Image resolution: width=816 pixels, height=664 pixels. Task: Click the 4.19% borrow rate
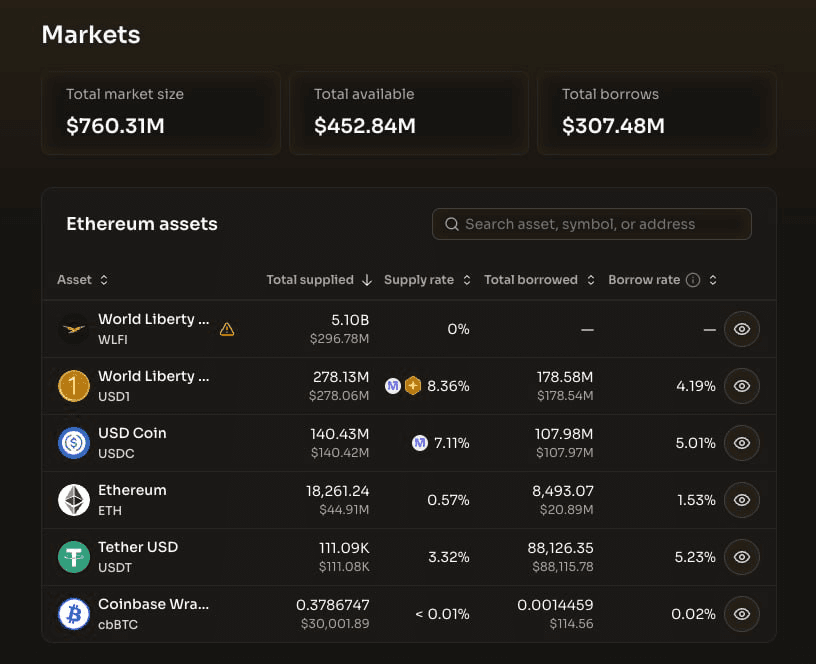[696, 386]
